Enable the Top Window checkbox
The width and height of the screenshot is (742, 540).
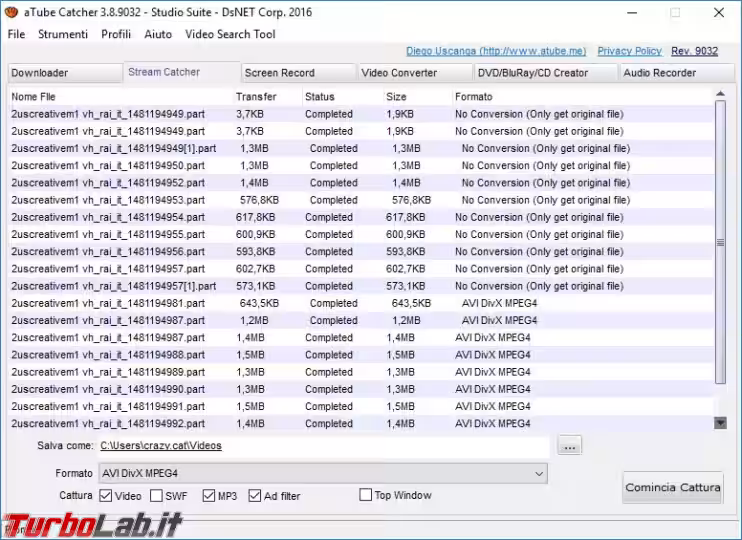coord(365,495)
